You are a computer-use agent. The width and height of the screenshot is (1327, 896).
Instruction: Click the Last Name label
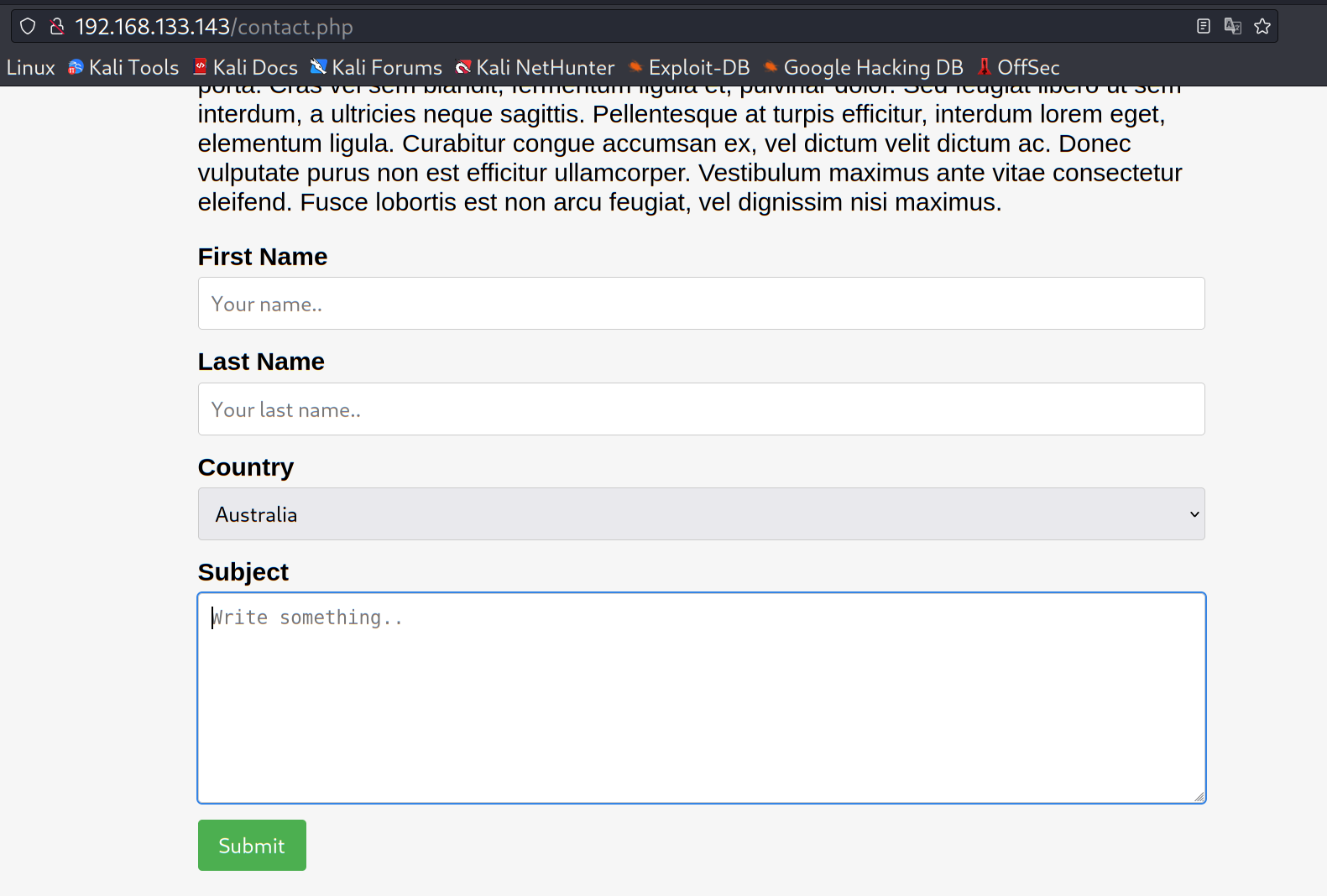[261, 362]
